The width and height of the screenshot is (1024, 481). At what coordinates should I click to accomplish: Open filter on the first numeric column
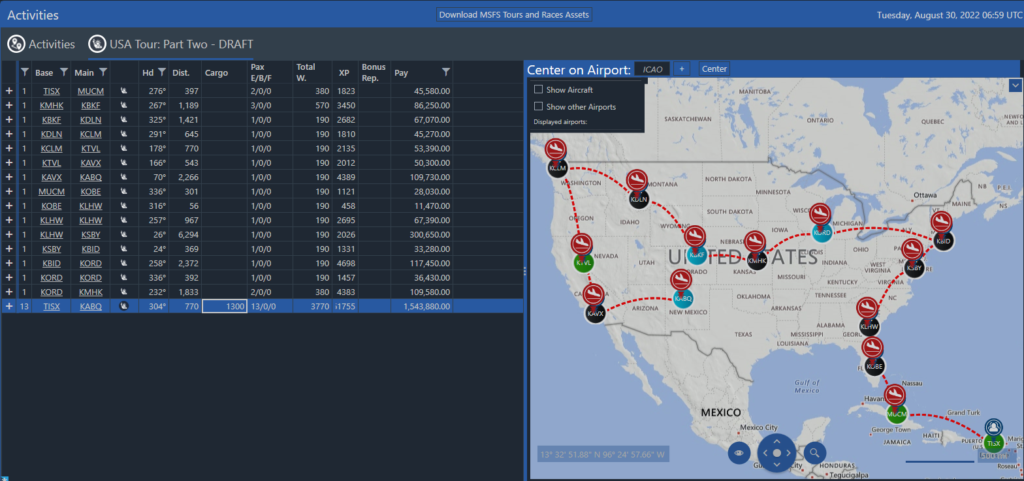[25, 72]
